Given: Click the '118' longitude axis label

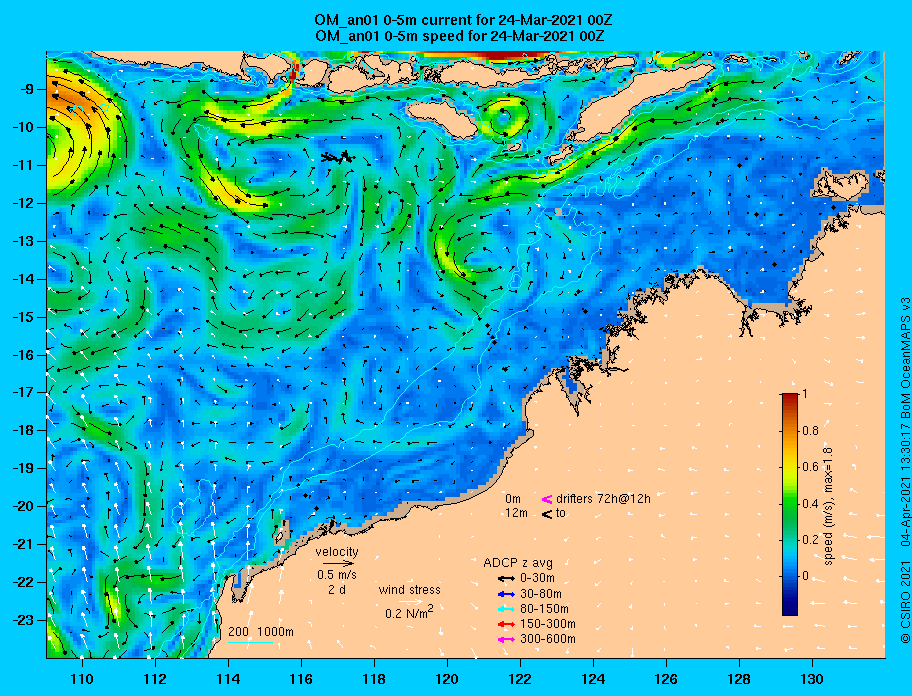Looking at the screenshot, I should coord(374,679).
